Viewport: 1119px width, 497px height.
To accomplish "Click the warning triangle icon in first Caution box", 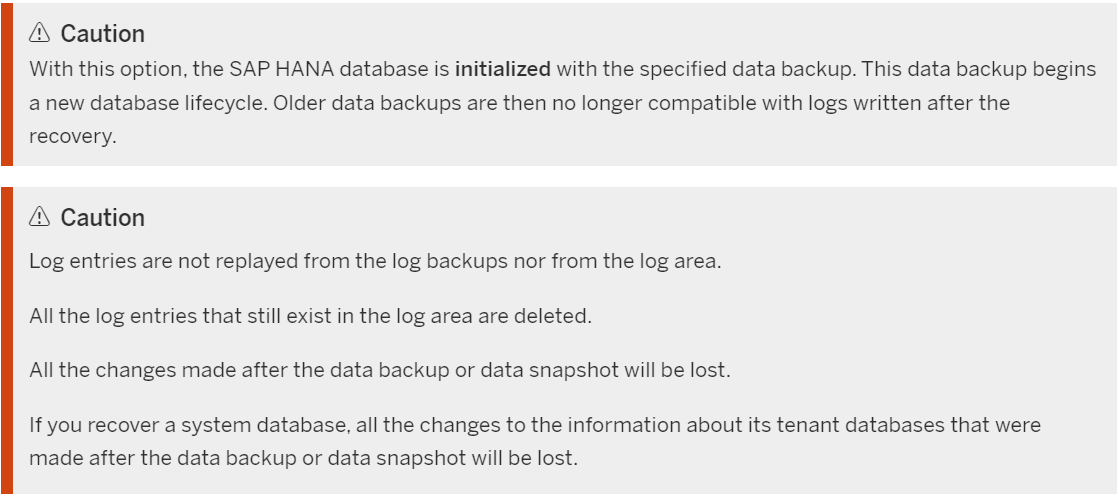I will coord(39,33).
